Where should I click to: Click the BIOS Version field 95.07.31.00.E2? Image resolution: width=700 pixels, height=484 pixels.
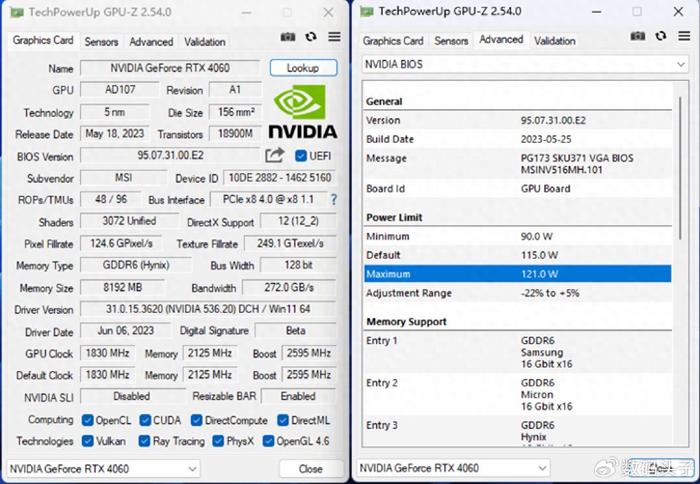coord(170,155)
